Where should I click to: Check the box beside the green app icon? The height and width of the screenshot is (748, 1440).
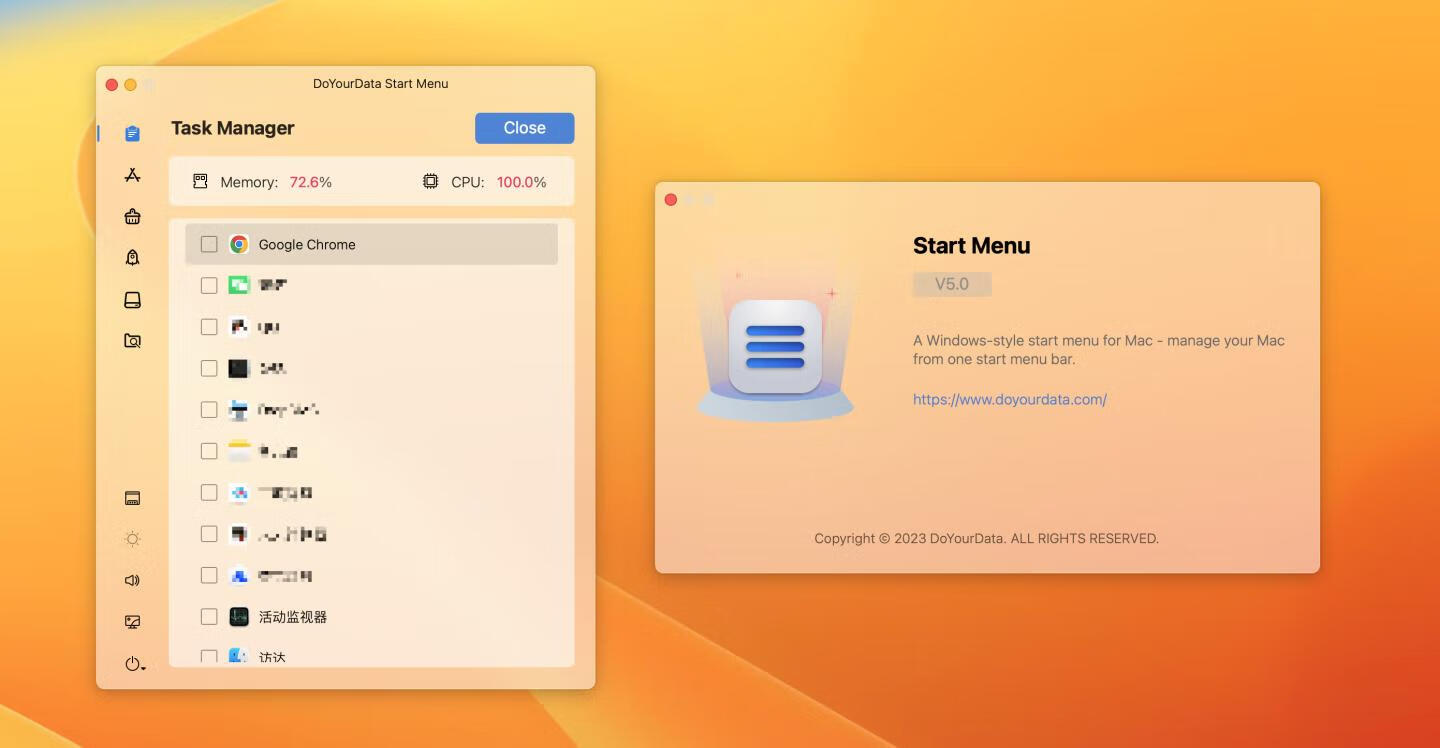click(x=209, y=285)
